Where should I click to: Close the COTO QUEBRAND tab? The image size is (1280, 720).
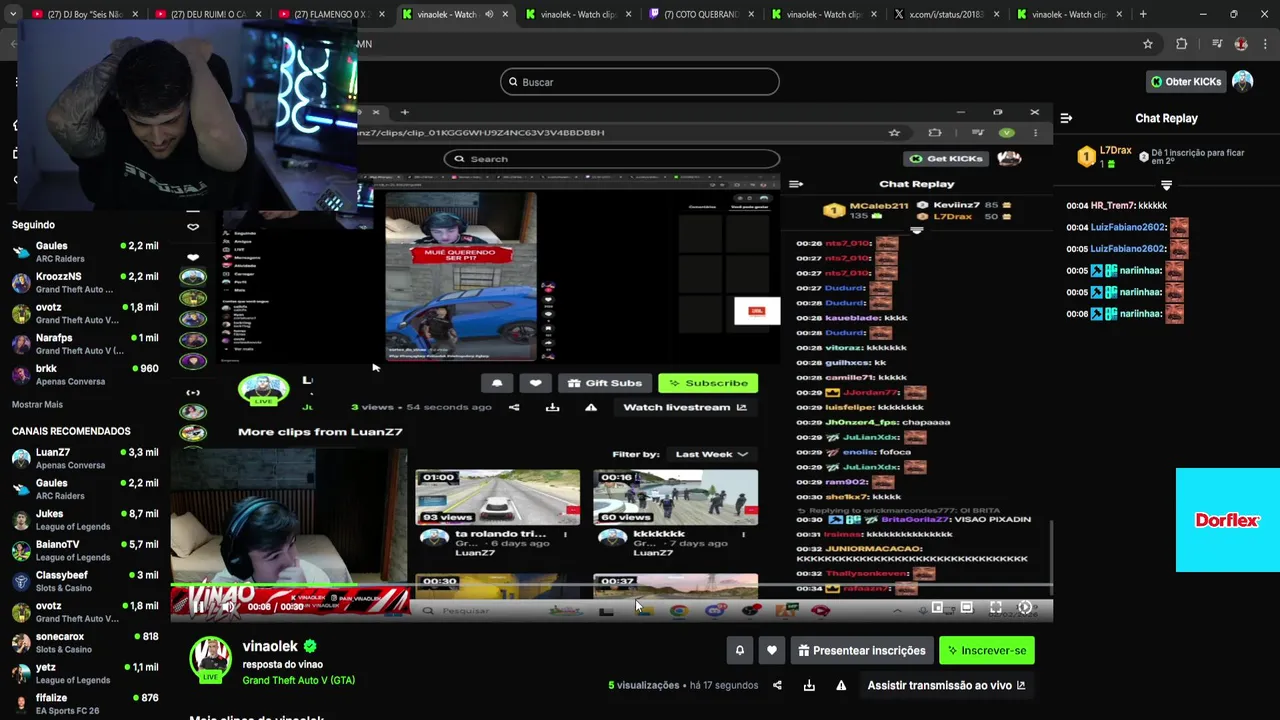[x=750, y=14]
